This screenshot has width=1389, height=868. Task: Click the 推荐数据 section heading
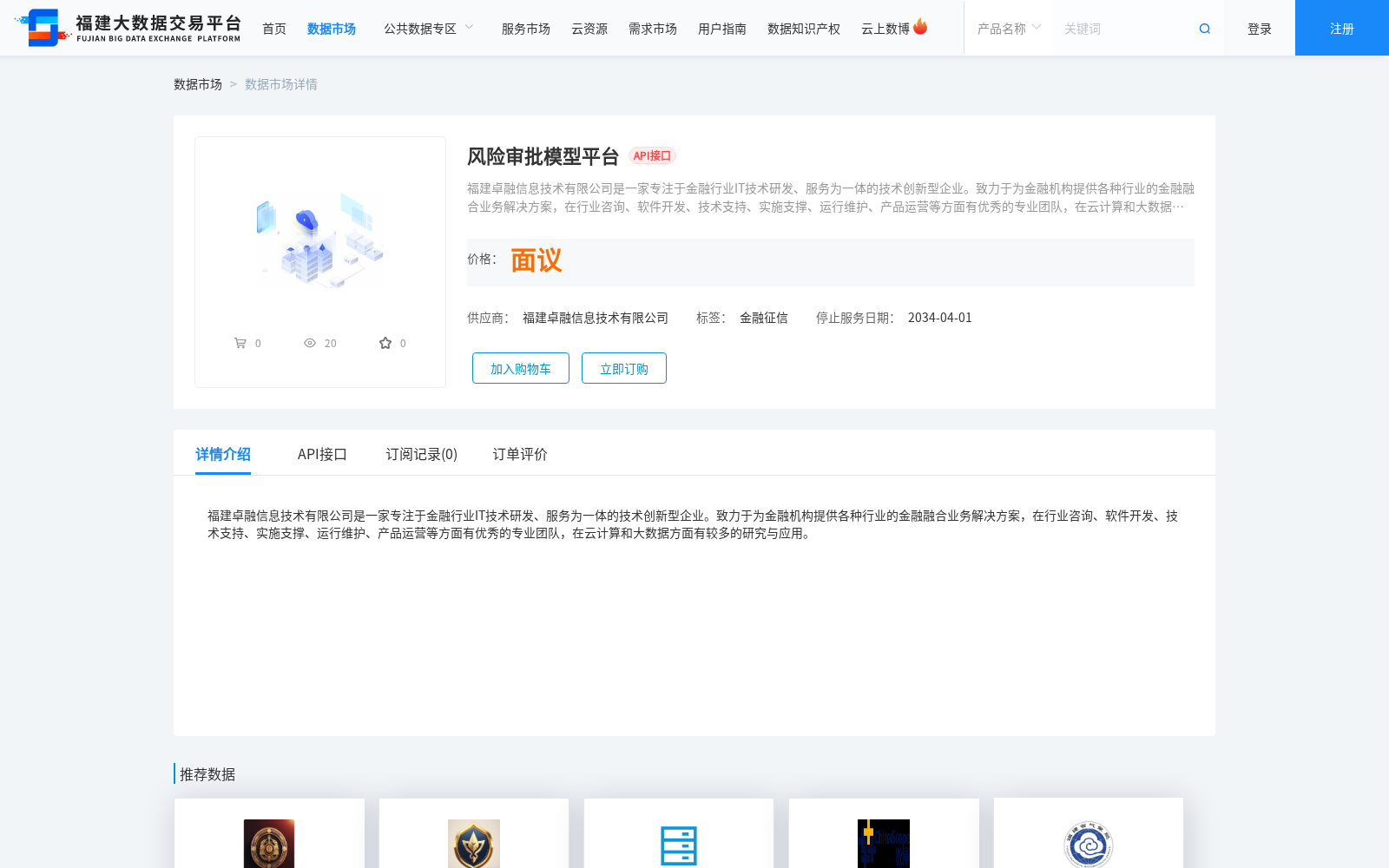207,774
